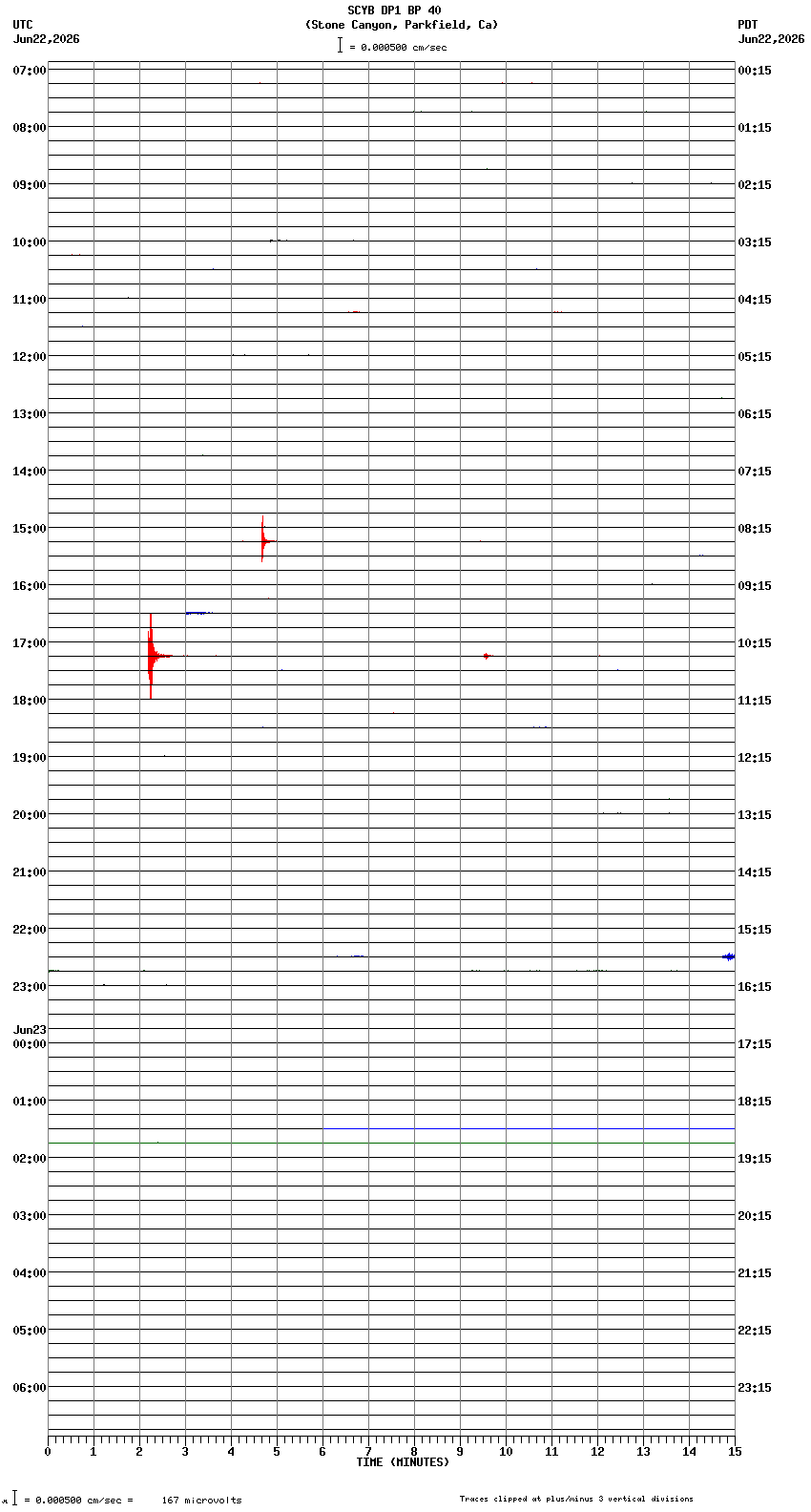Image resolution: width=811 pixels, height=1512 pixels.
Task: Click the '12:00' UTC time label
Action: click(x=30, y=357)
